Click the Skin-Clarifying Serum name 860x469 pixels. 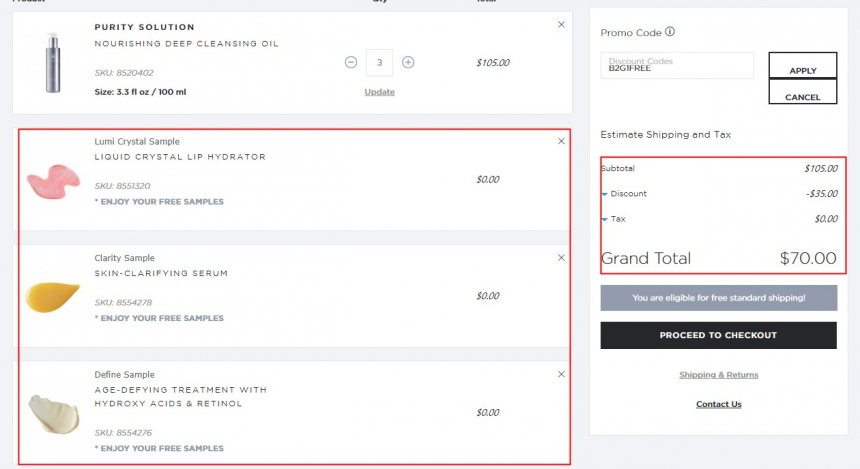[161, 273]
